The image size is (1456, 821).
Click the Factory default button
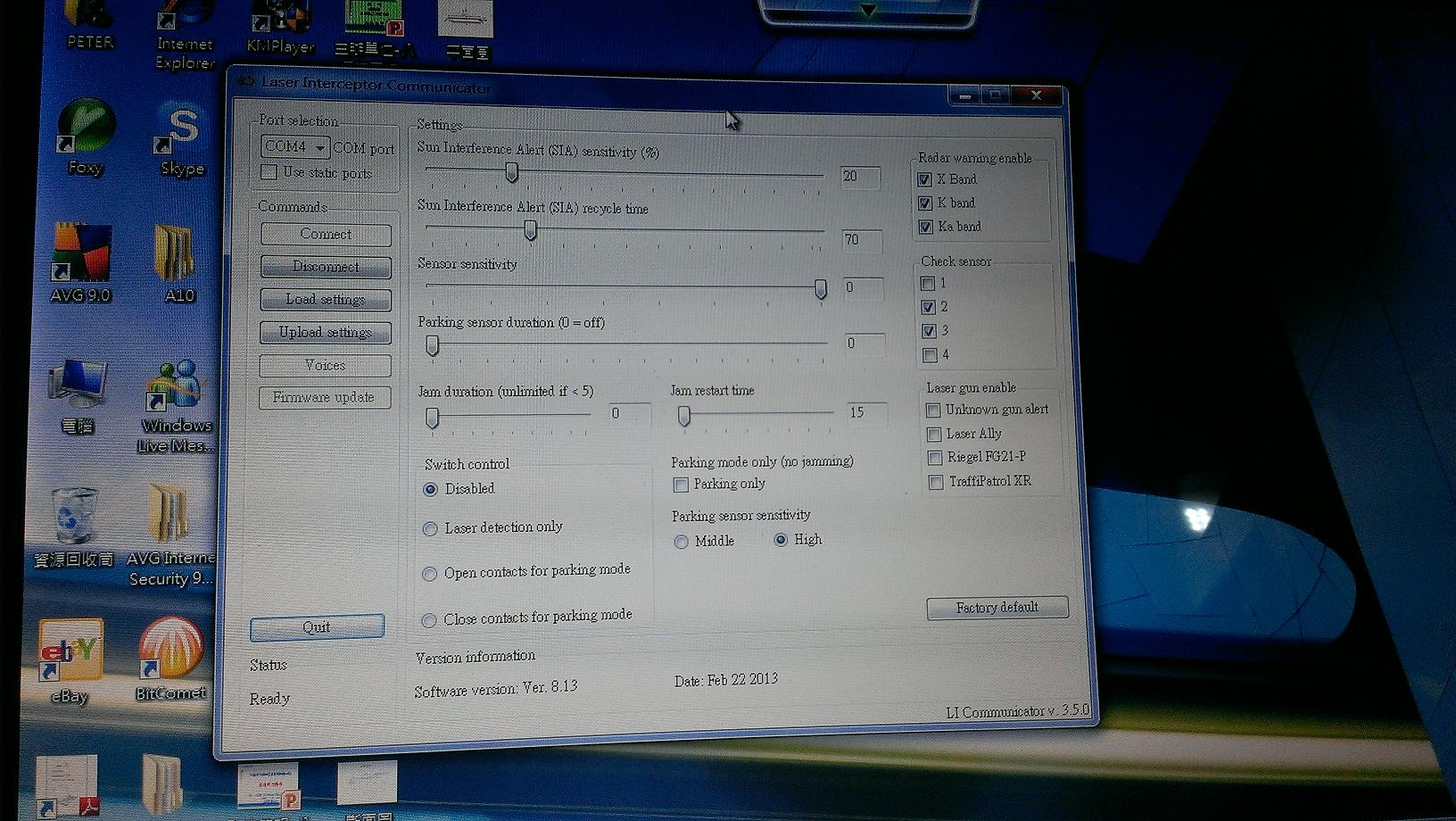[x=997, y=608]
